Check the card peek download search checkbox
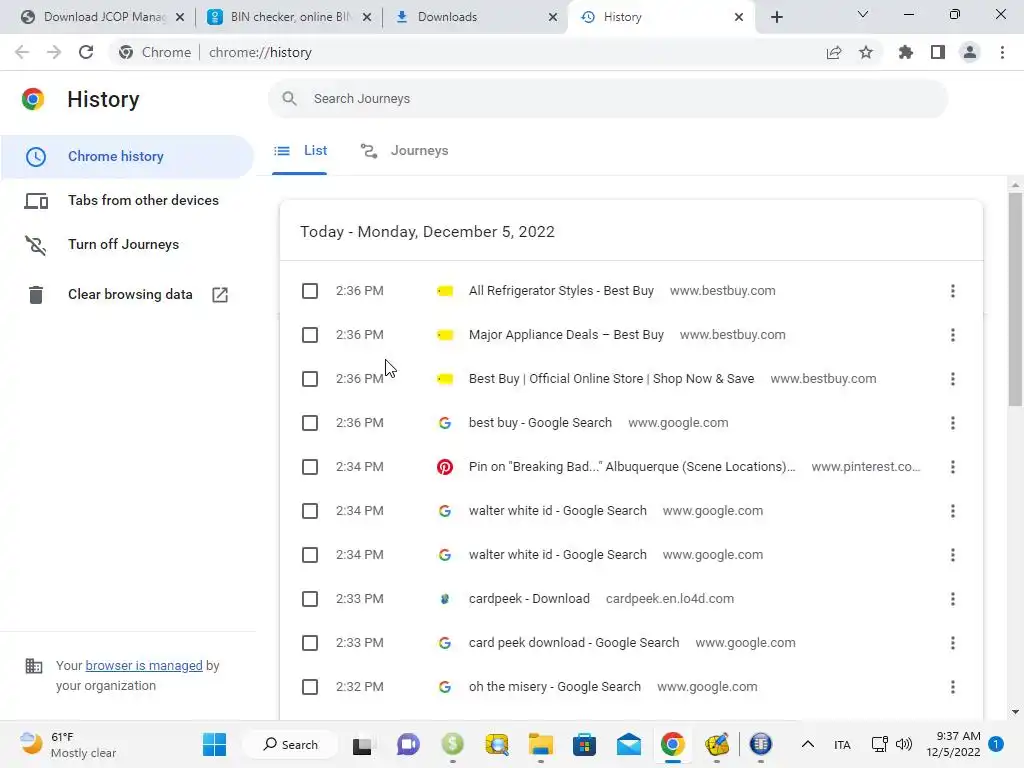Screen dimensions: 1024x768 [x=310, y=643]
